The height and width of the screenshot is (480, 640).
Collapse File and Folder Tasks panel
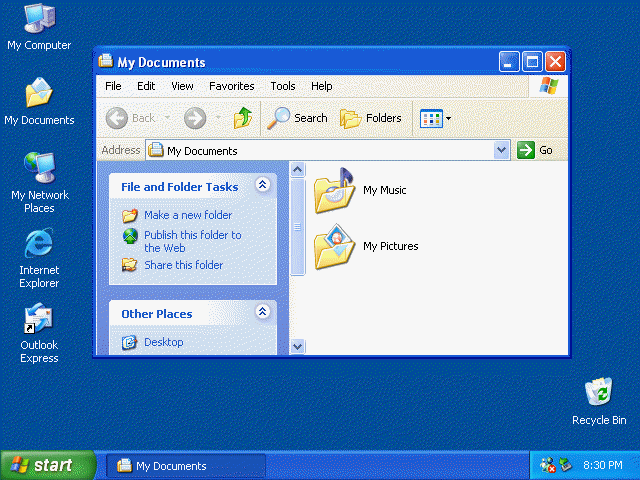click(262, 185)
